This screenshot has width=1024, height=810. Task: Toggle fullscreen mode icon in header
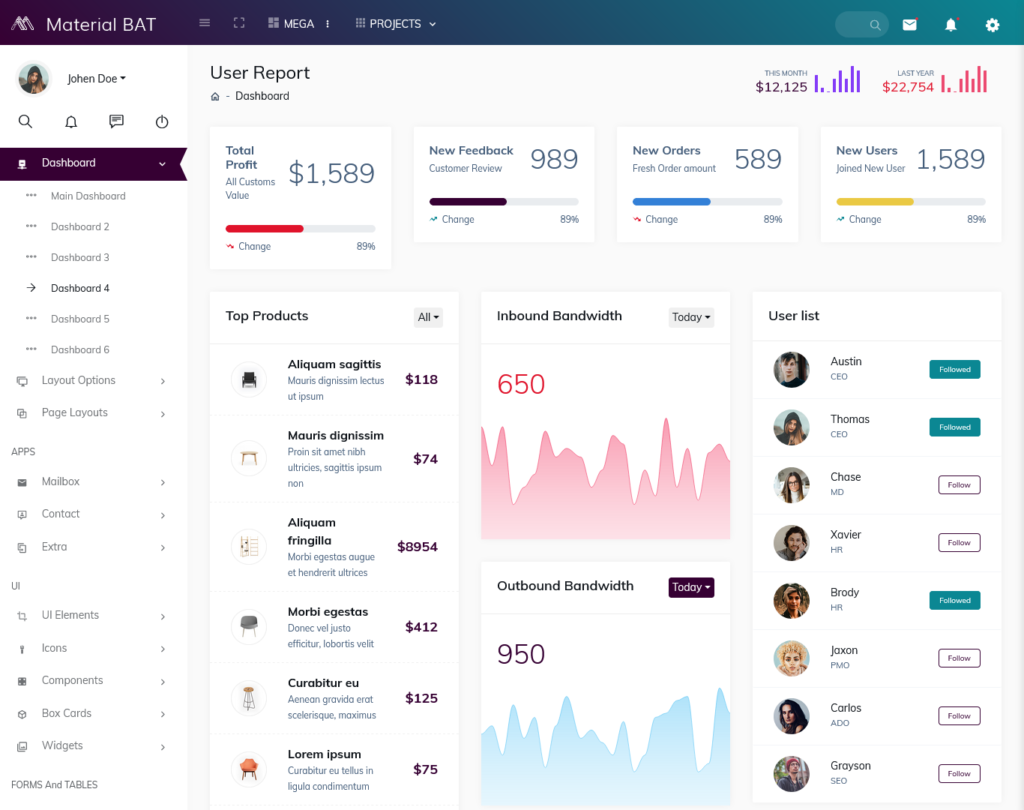click(239, 23)
